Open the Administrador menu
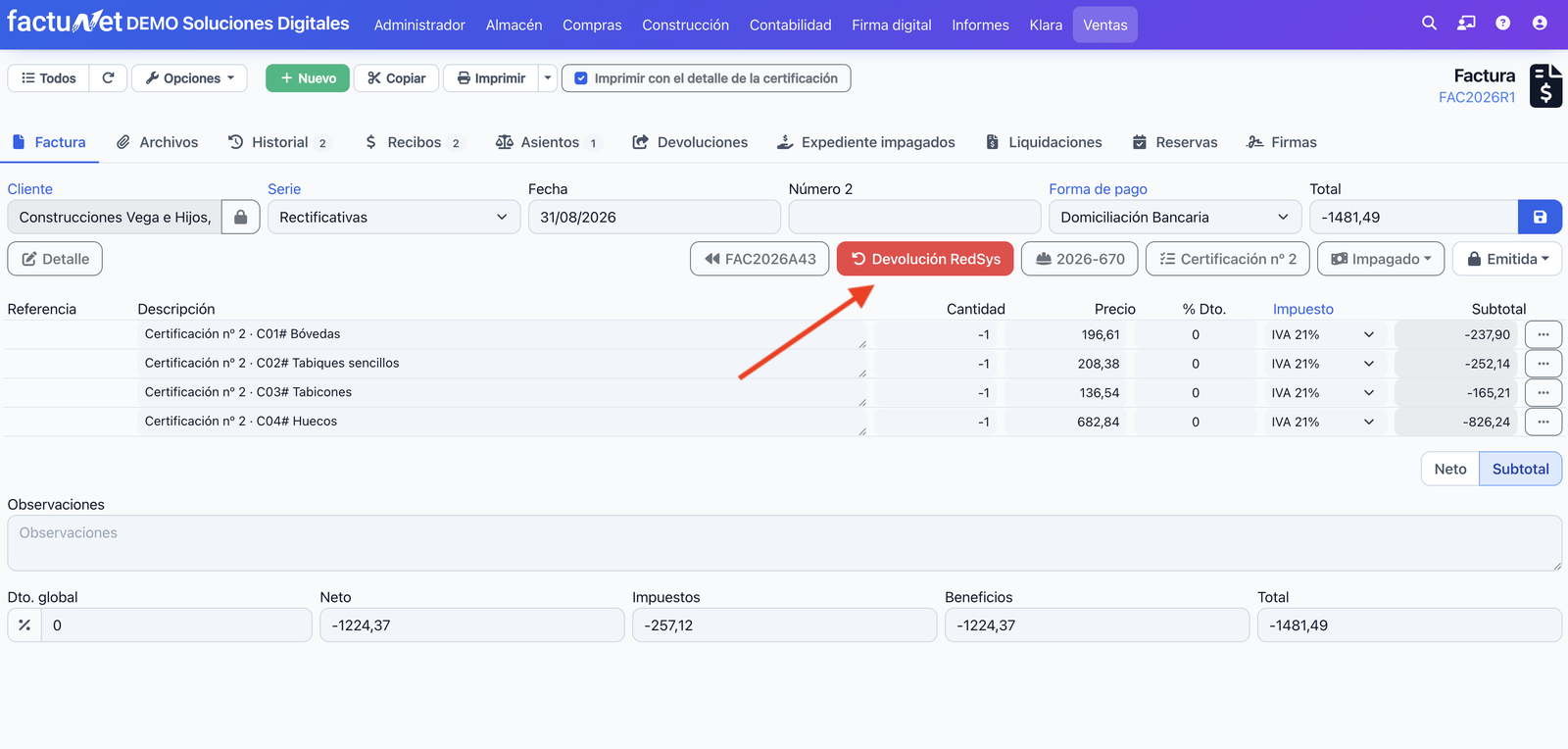Image resolution: width=1568 pixels, height=749 pixels. (419, 25)
